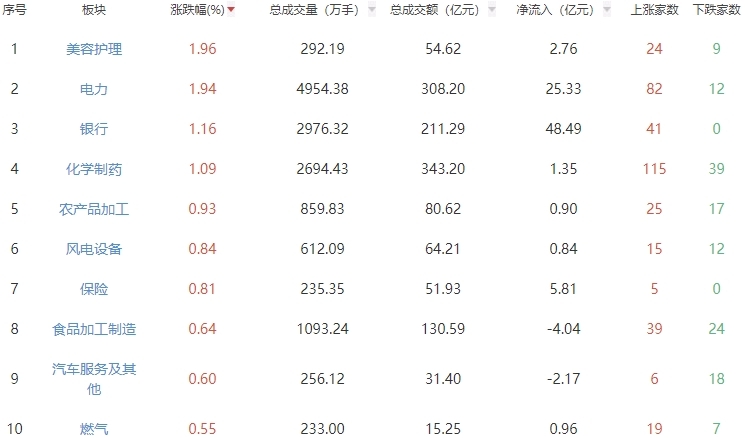Open the 电力 sector link
Screen dimensions: 745x438
click(x=94, y=89)
